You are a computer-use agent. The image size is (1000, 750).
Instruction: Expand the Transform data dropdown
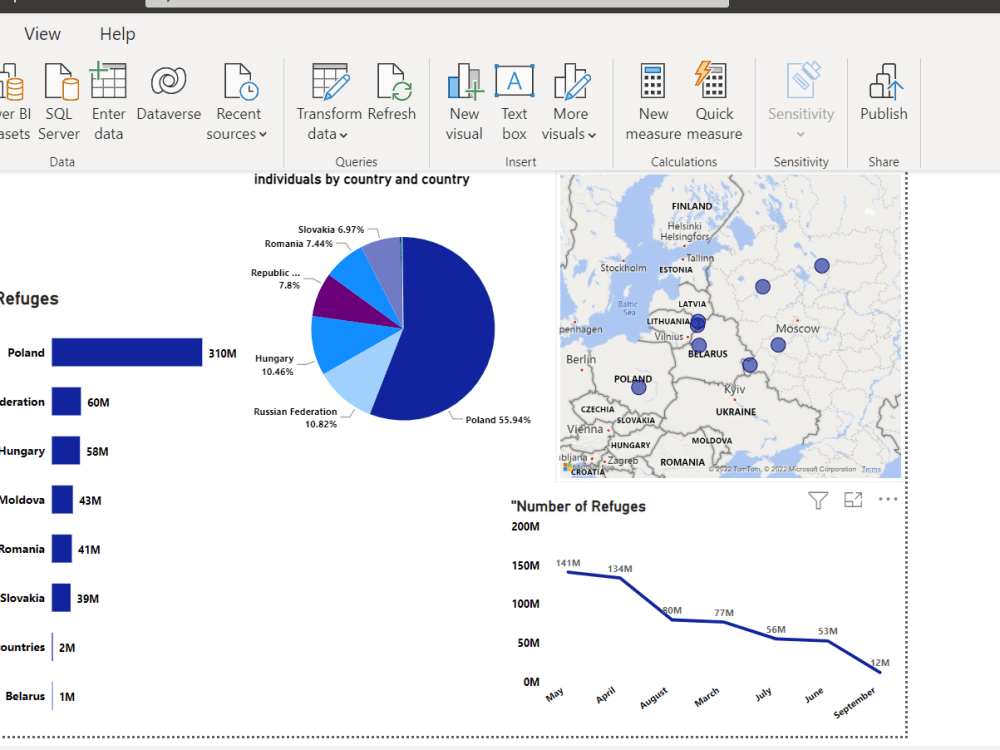(x=329, y=102)
